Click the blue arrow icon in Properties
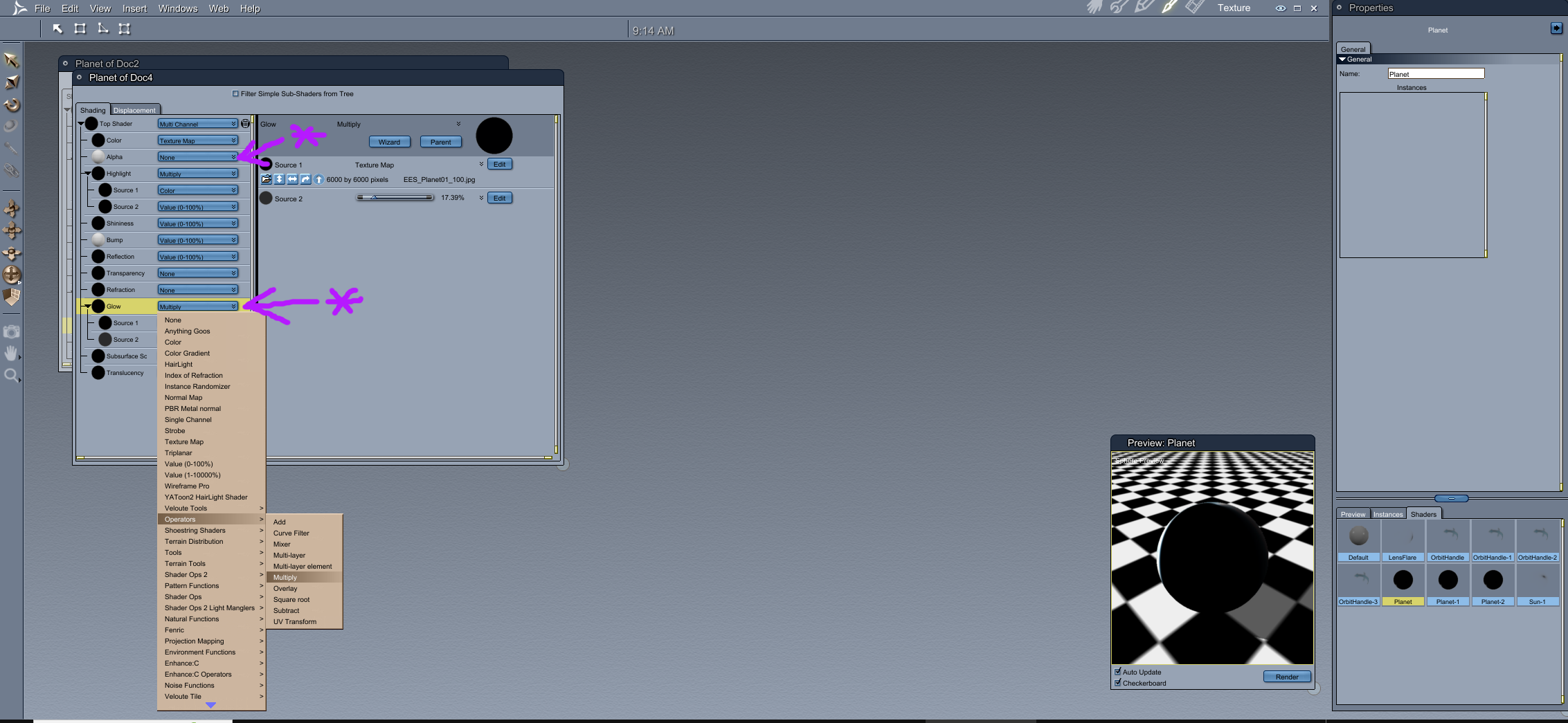 coord(1556,28)
